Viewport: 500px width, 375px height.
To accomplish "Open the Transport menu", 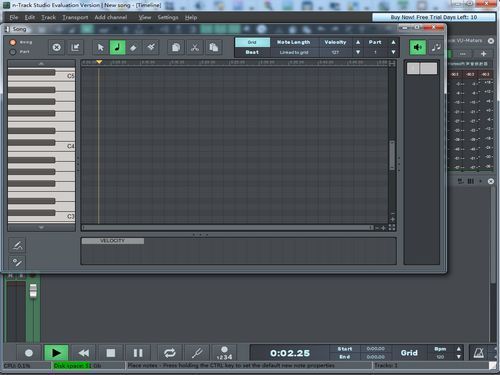I will point(75,17).
